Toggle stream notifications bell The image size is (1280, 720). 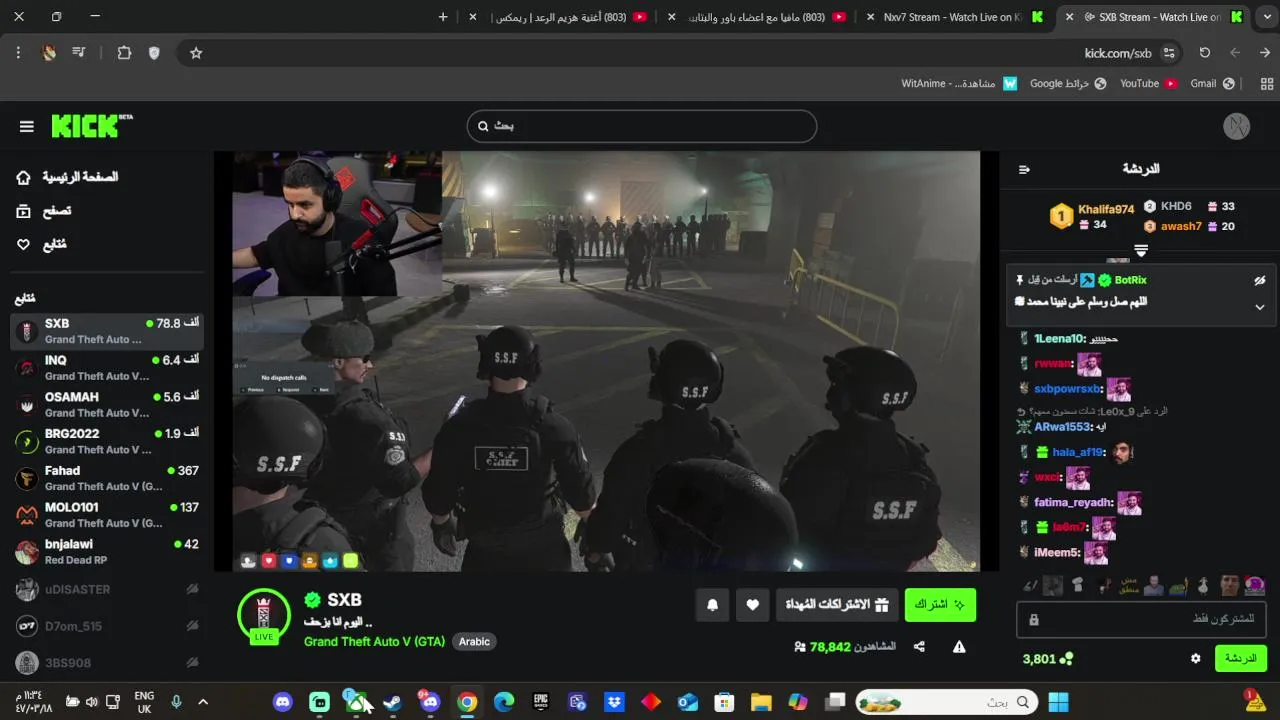point(713,605)
